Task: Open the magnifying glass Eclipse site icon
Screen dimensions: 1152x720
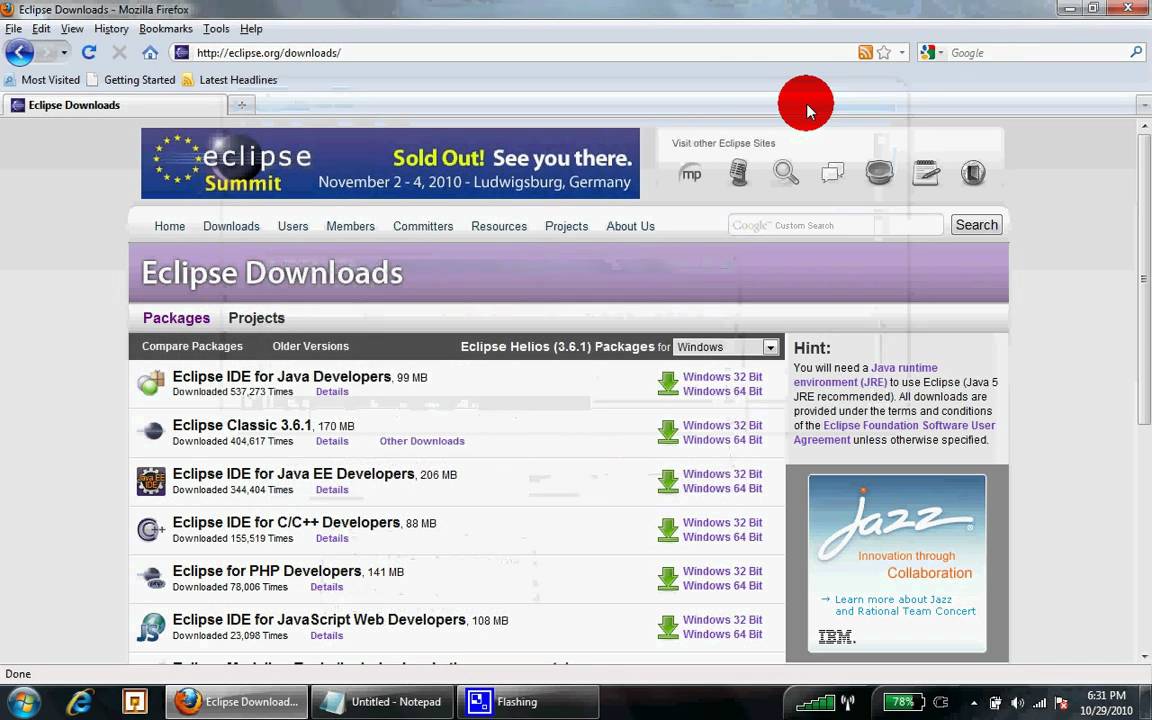Action: coord(785,173)
